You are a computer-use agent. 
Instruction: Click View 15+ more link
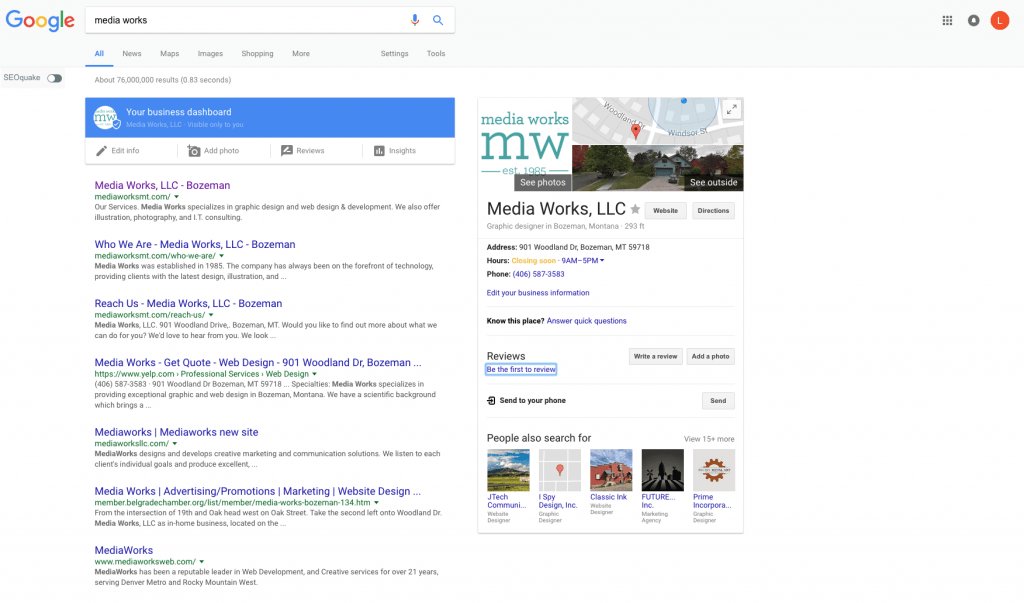pyautogui.click(x=709, y=439)
